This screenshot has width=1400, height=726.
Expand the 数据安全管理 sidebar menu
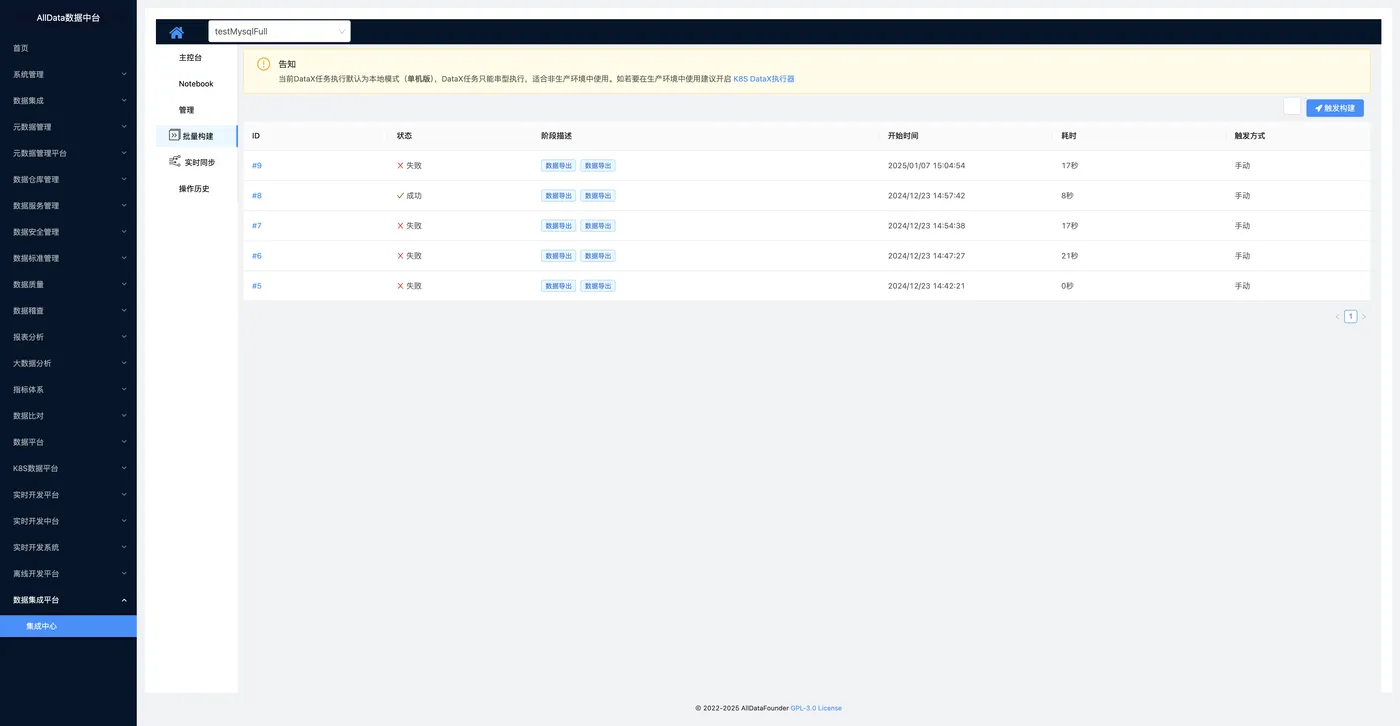click(68, 232)
